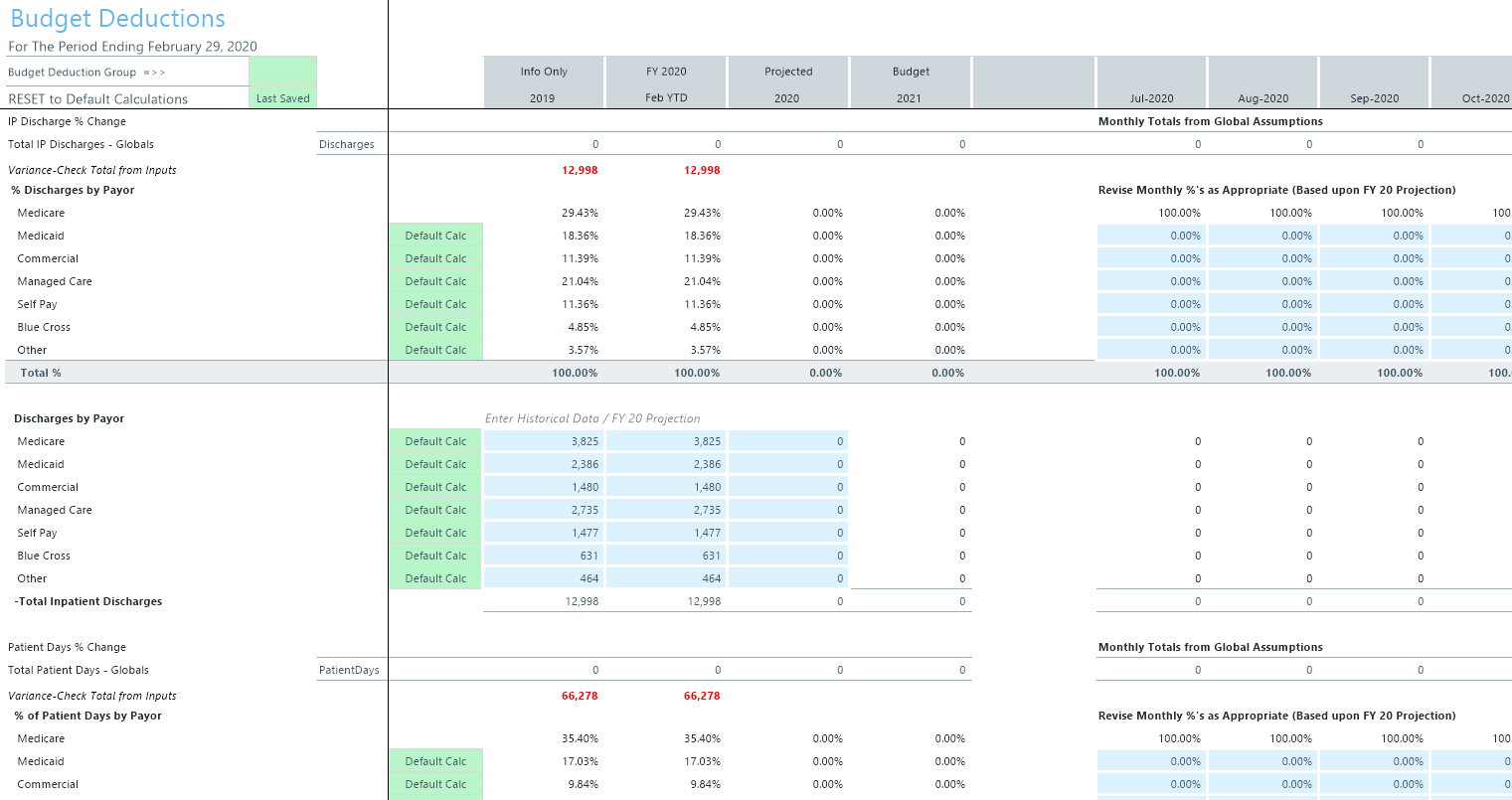
Task: Open Default Calc for Medicare in Discharges by Payor
Action: [x=435, y=441]
